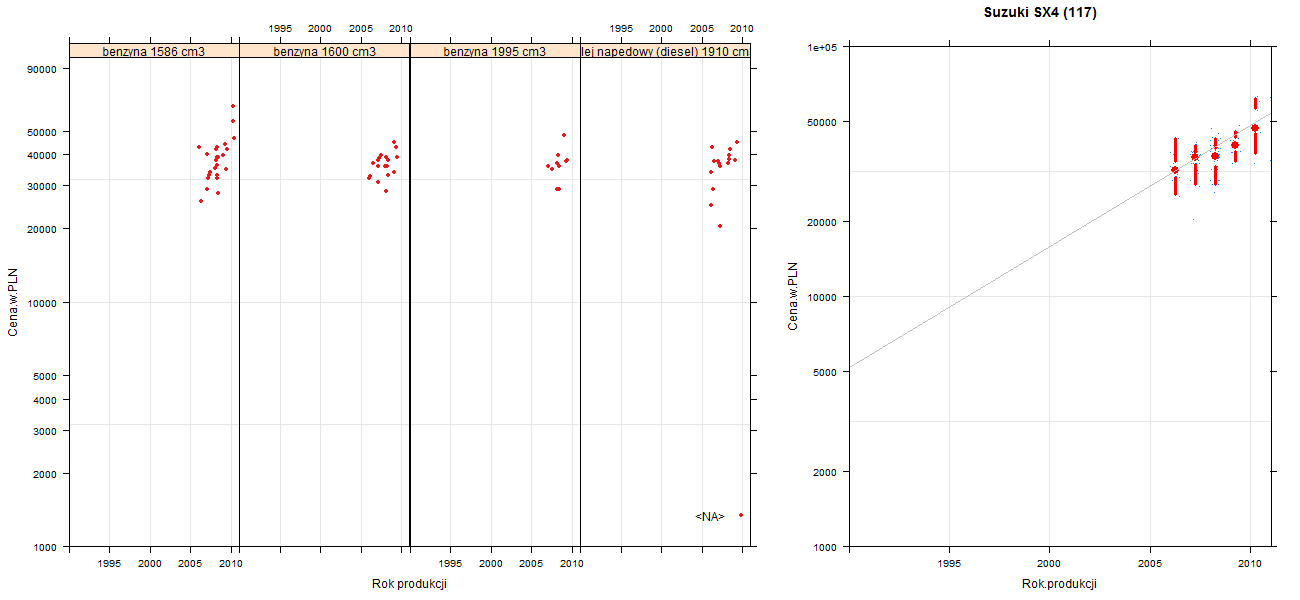Click the 'Cena.w.PLN' label of the four-panel chart
Image resolution: width=1300 pixels, height=600 pixels.
pyautogui.click(x=14, y=301)
